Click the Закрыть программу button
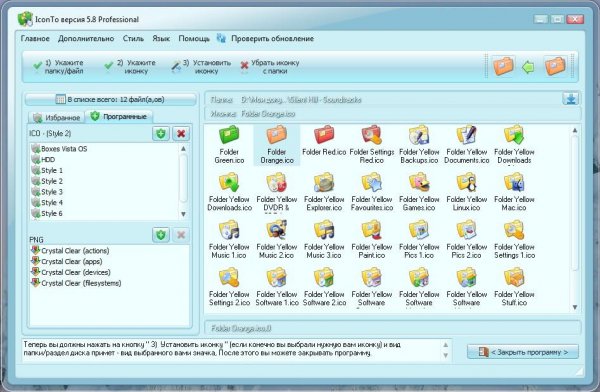Image resolution: width=600 pixels, height=392 pixels. point(523,352)
